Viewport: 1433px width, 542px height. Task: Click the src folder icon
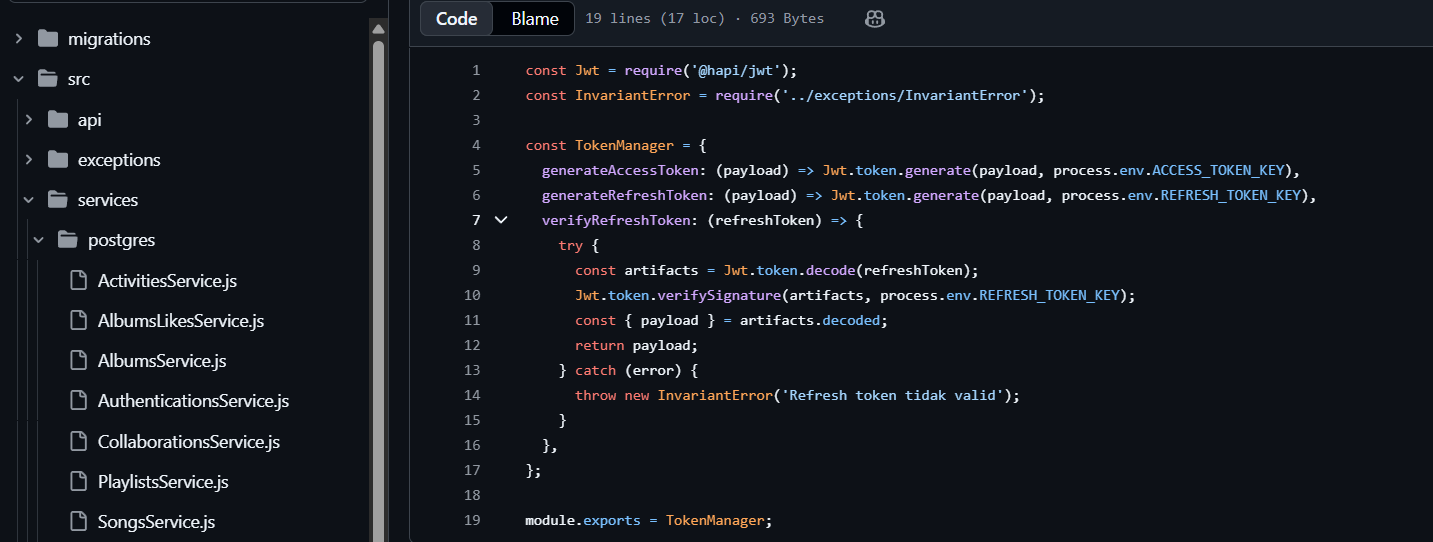click(48, 79)
